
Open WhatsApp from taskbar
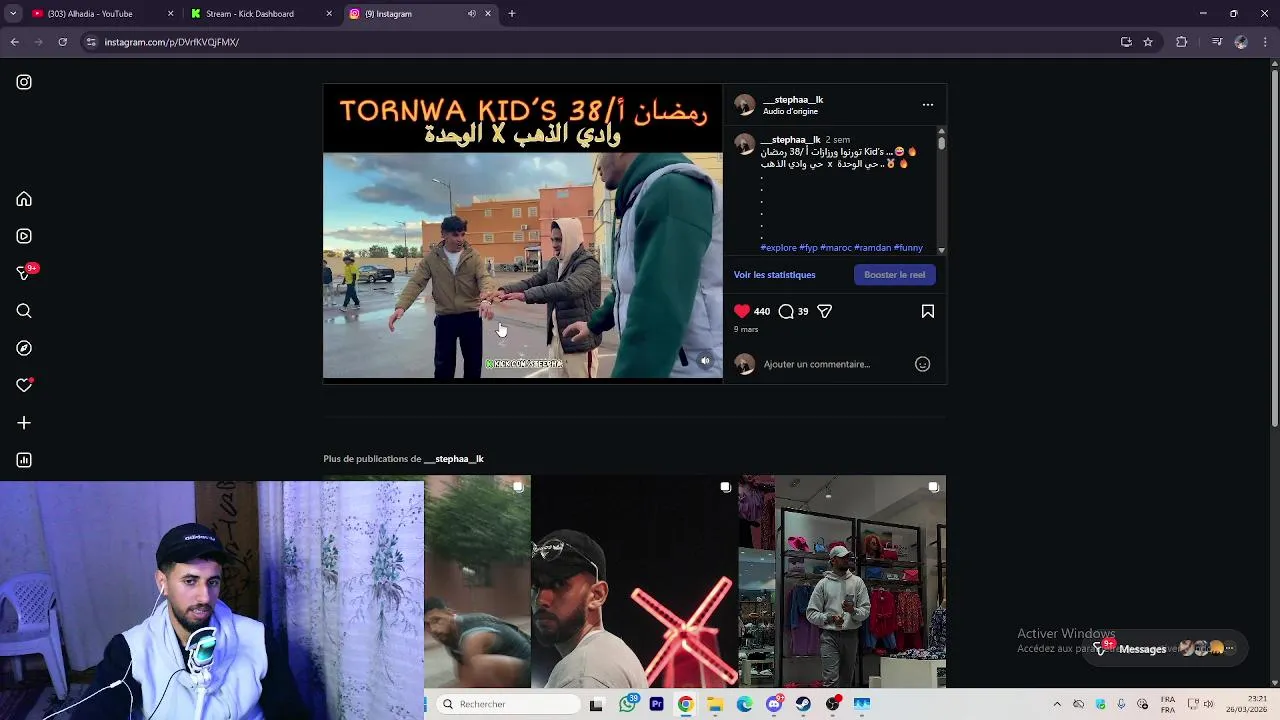(627, 704)
